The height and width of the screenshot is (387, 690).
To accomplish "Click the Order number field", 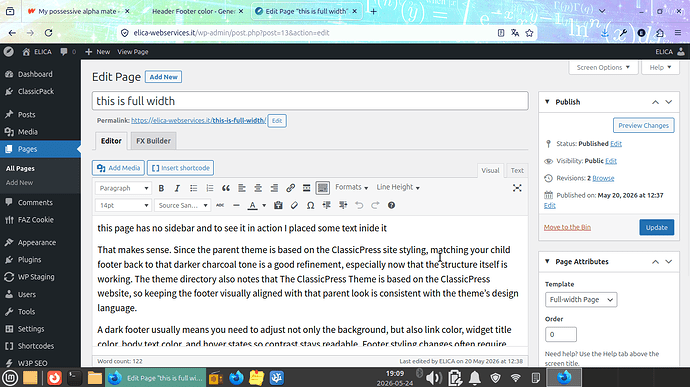I will [x=561, y=334].
